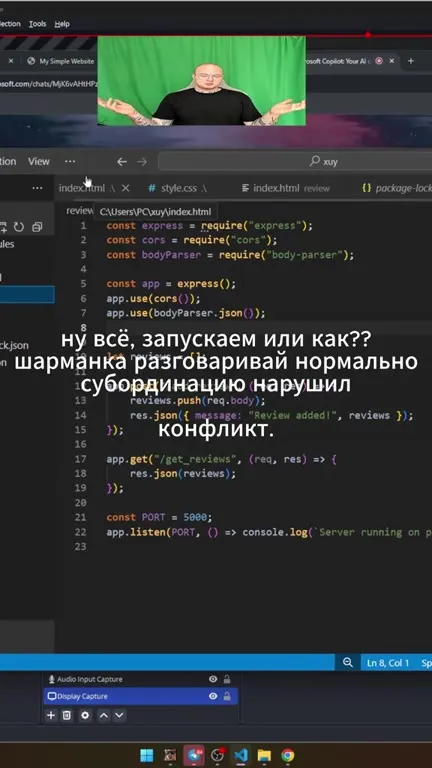Open the menu bar overflow ellipsis

(x=70, y=162)
